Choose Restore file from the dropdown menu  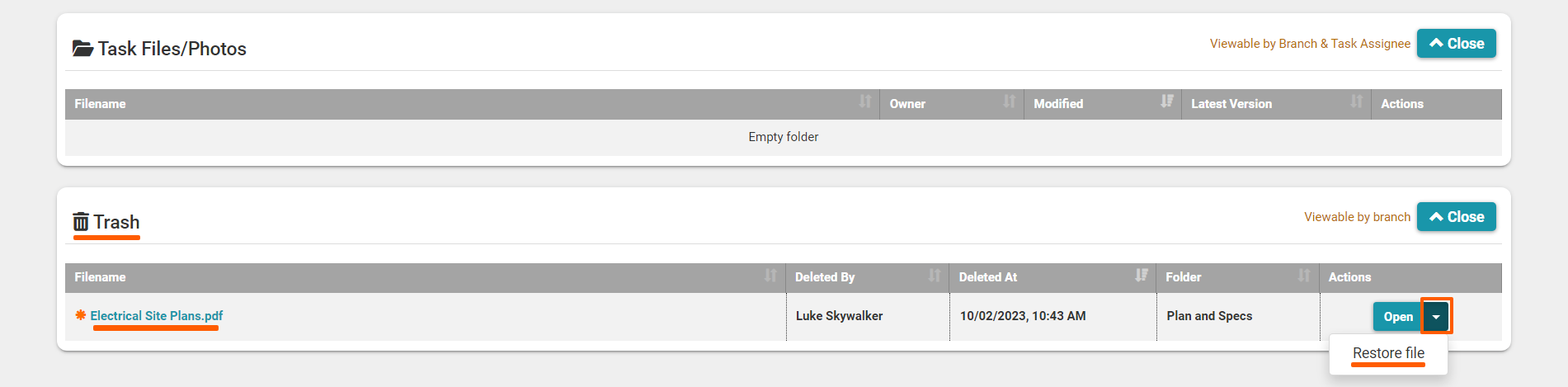[1388, 353]
